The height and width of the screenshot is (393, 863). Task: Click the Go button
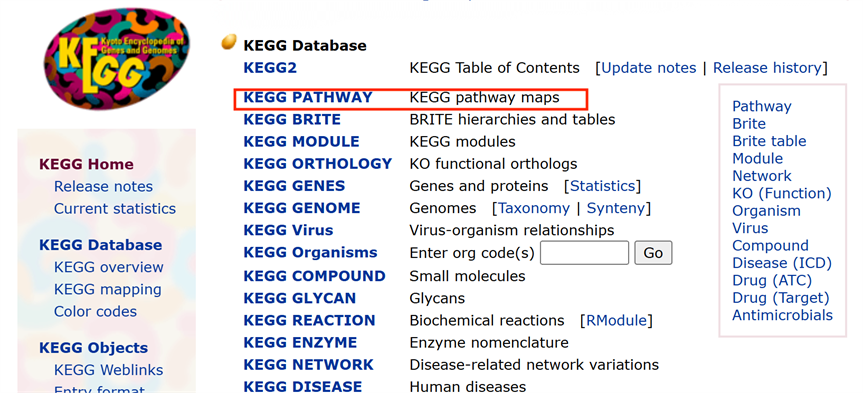(x=653, y=253)
